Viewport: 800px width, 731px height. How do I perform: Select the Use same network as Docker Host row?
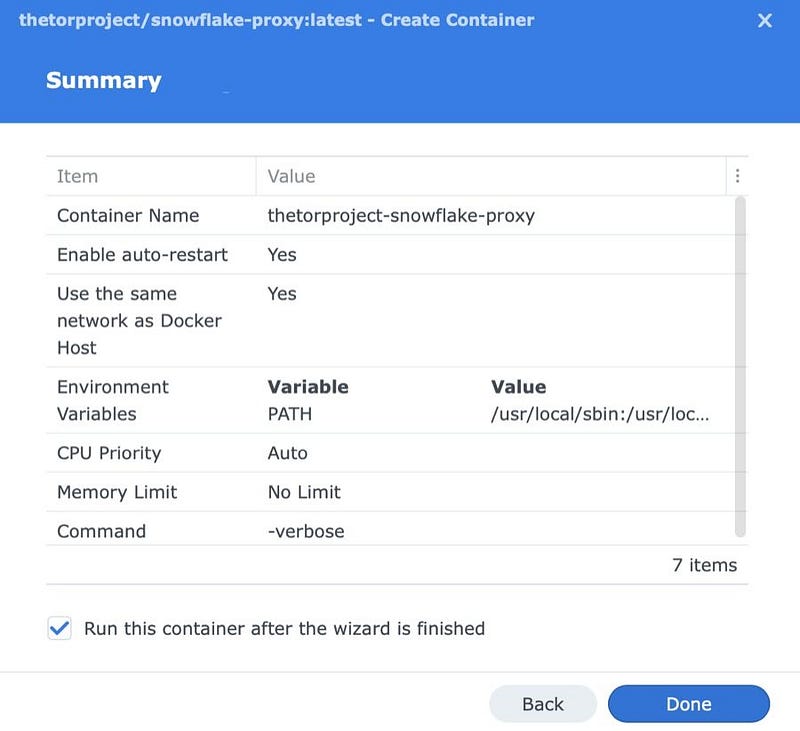point(391,321)
